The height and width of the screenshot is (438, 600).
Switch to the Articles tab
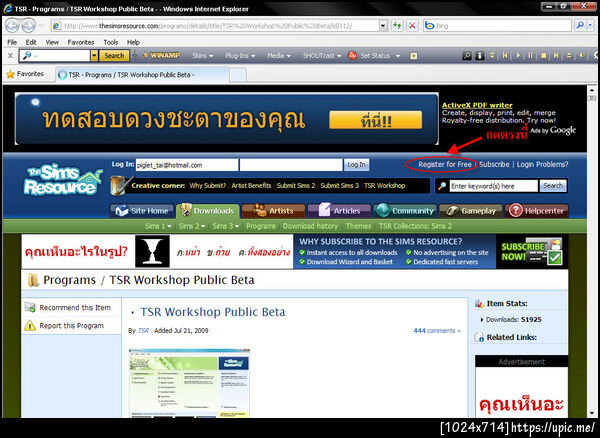pos(339,211)
